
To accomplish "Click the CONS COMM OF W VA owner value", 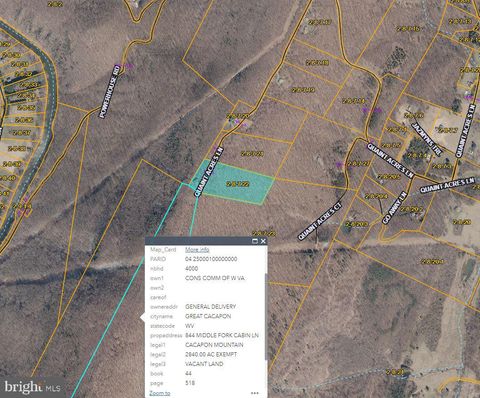I will point(215,278).
